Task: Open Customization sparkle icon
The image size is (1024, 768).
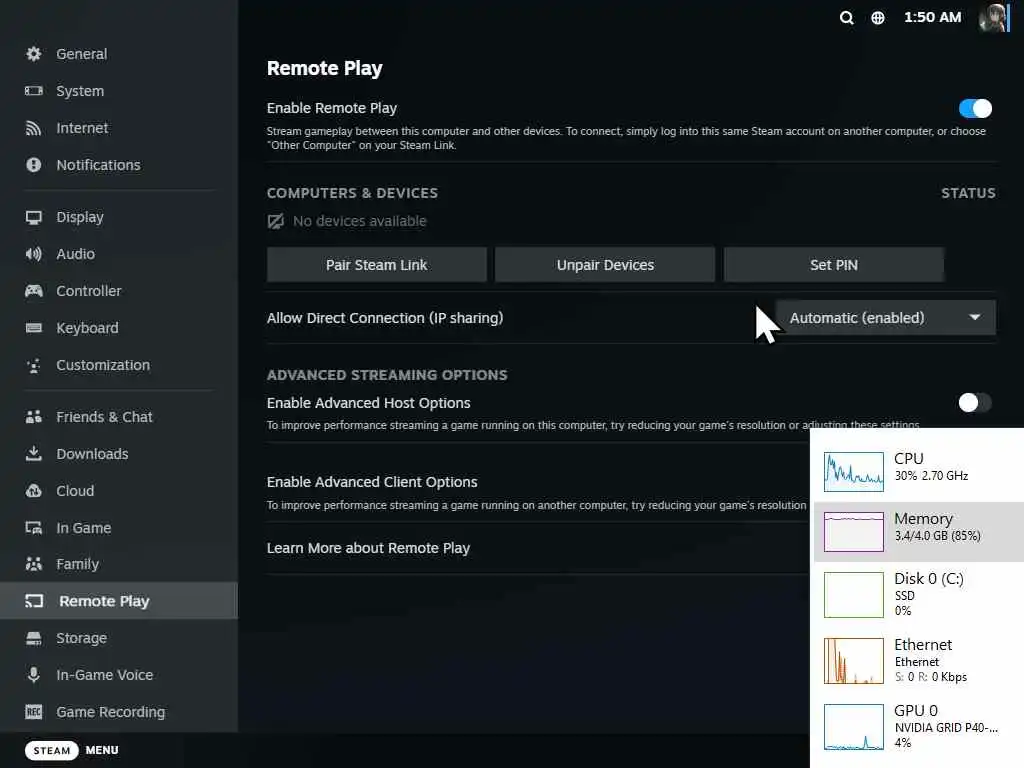Action: point(33,365)
